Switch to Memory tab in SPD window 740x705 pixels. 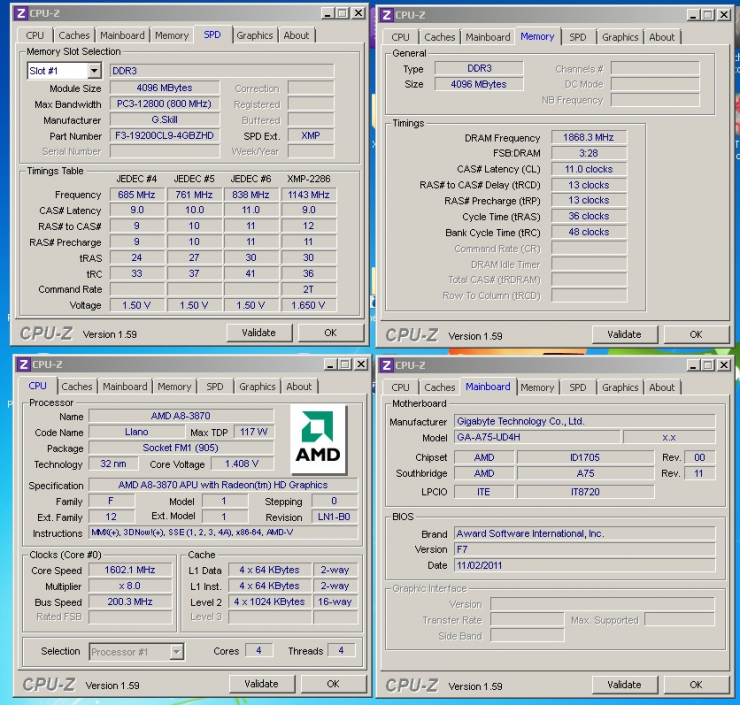(x=172, y=35)
